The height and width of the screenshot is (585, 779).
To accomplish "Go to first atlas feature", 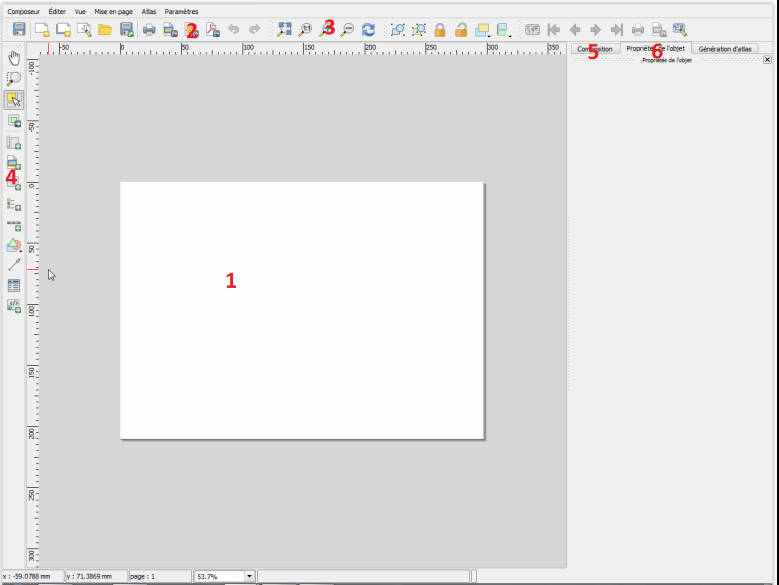I will 553,30.
